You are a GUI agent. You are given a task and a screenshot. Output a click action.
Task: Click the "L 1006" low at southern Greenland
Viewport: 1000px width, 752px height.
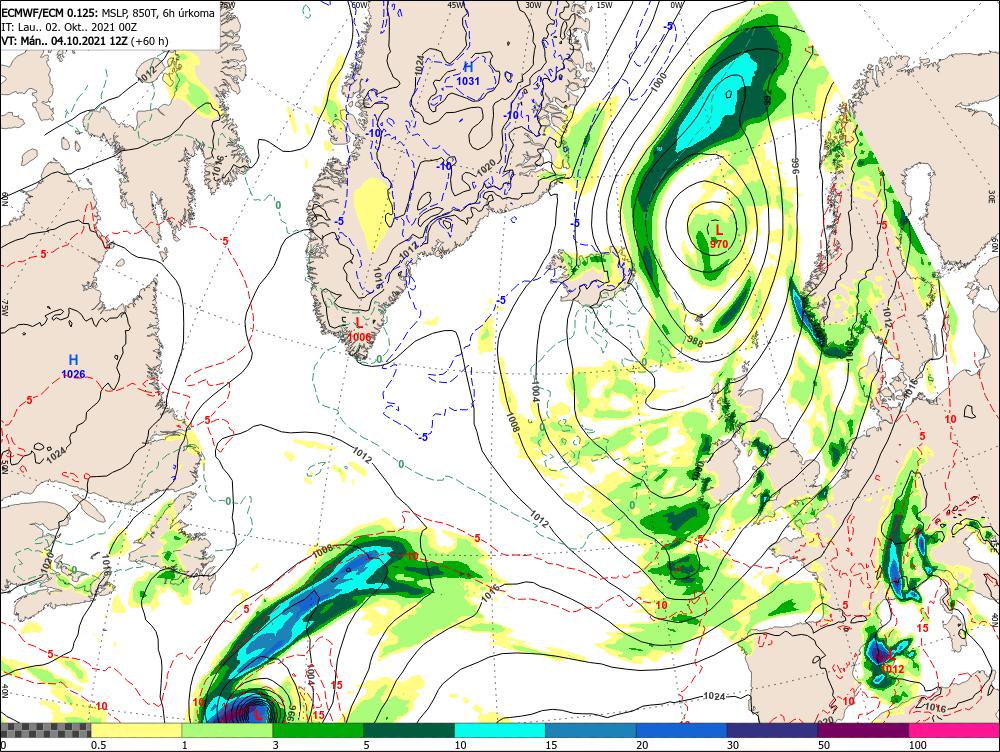click(359, 330)
